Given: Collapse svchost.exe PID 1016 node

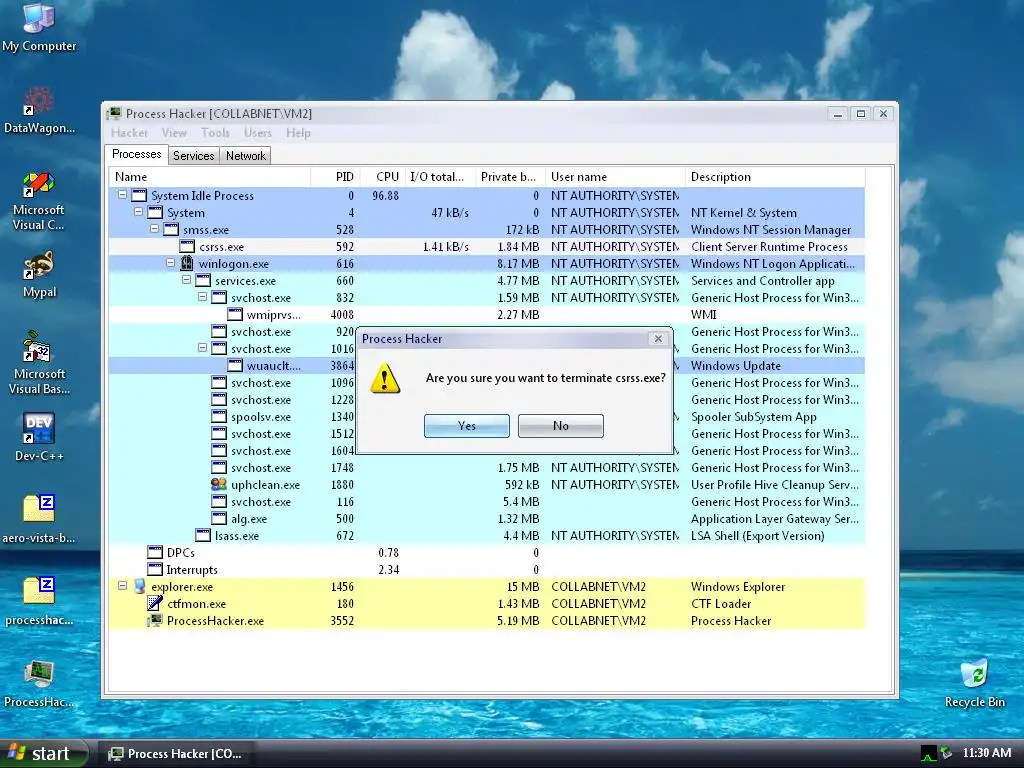Looking at the screenshot, I should 202,347.
